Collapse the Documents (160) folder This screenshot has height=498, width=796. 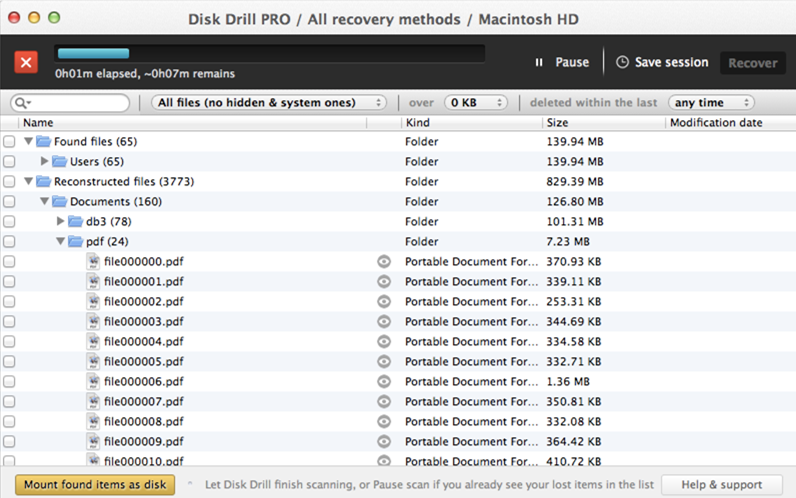click(44, 201)
